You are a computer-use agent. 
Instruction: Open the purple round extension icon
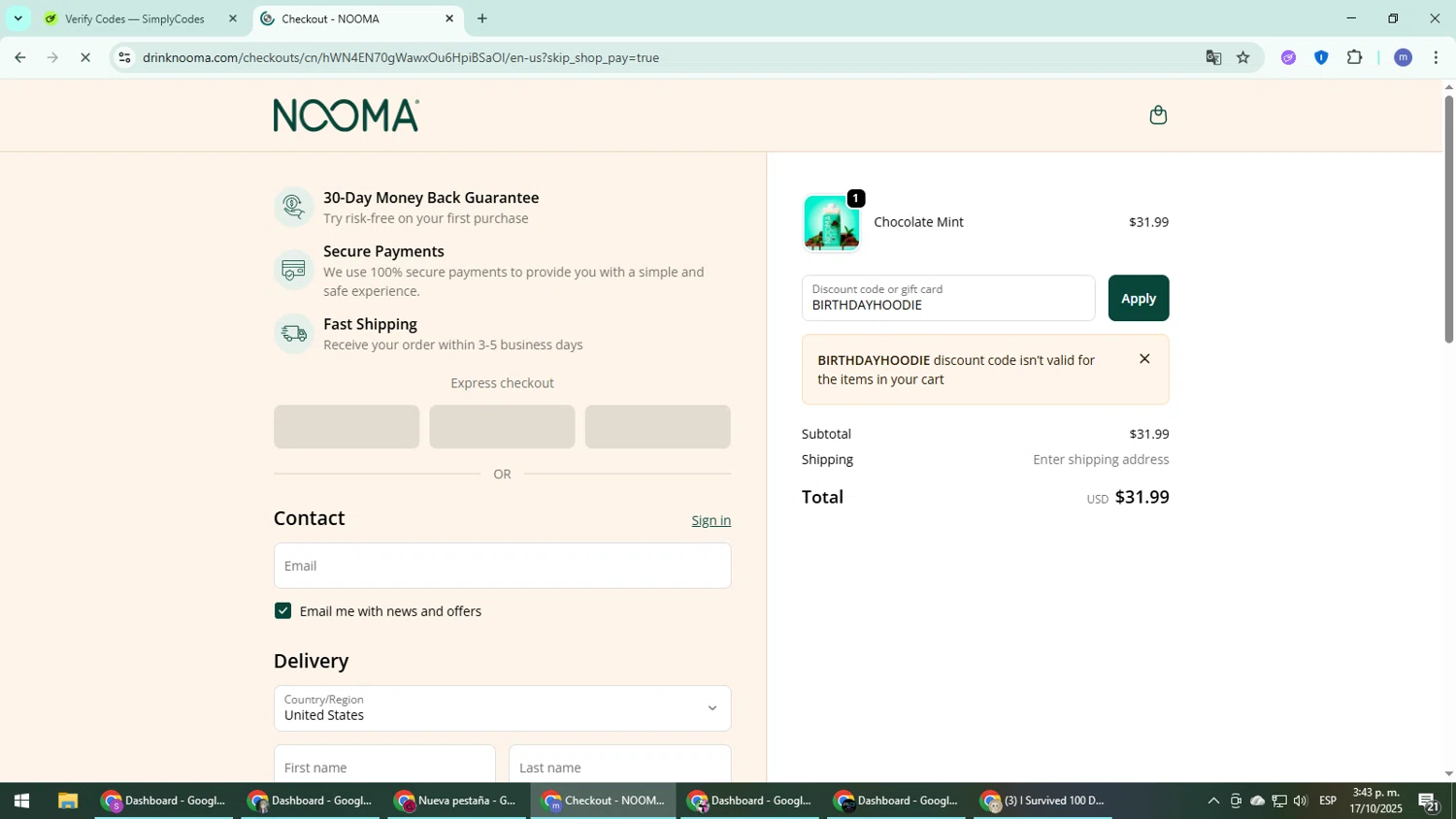[x=1288, y=57]
